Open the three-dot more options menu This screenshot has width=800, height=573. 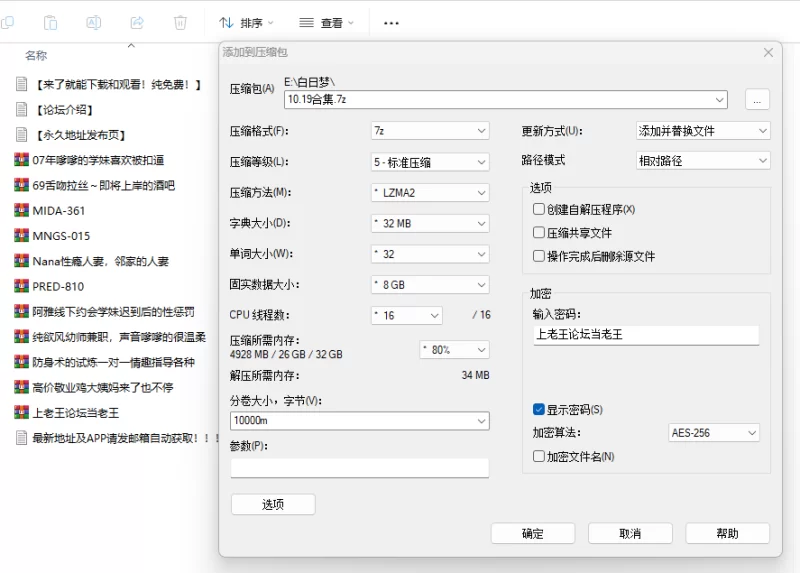tap(391, 22)
